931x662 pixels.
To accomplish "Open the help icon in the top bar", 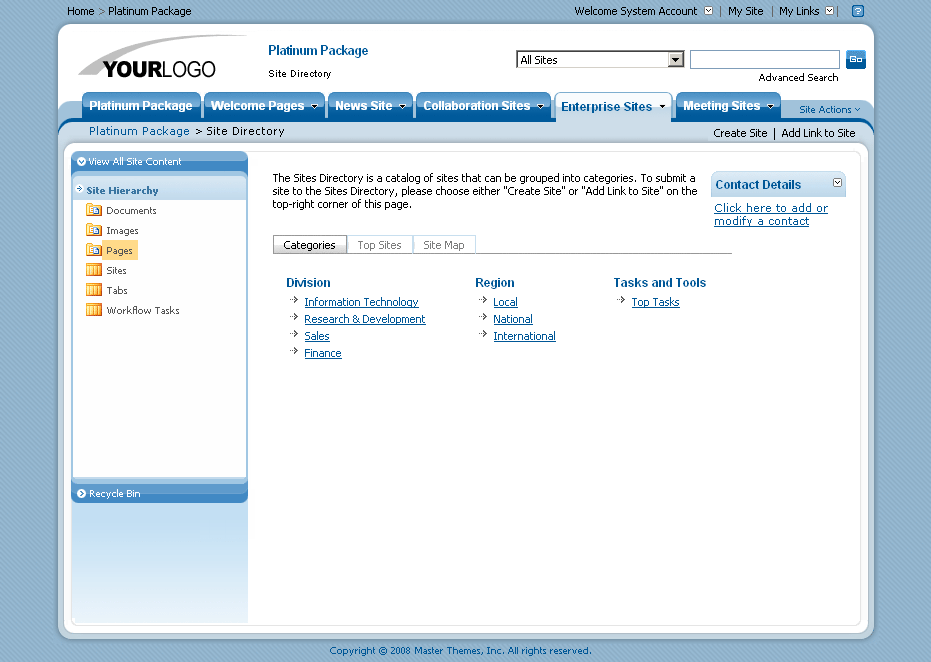I will [857, 11].
